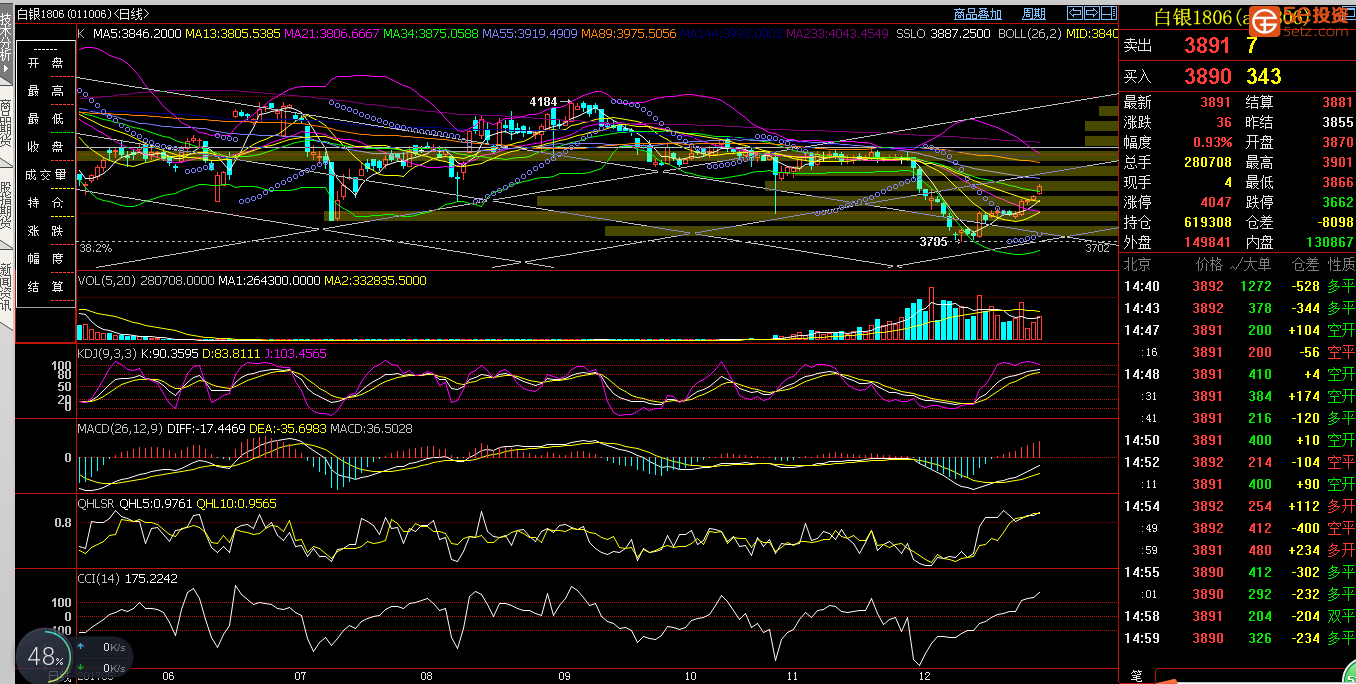Click the 涨停 value 4047
The image size is (1356, 684).
(x=1217, y=202)
